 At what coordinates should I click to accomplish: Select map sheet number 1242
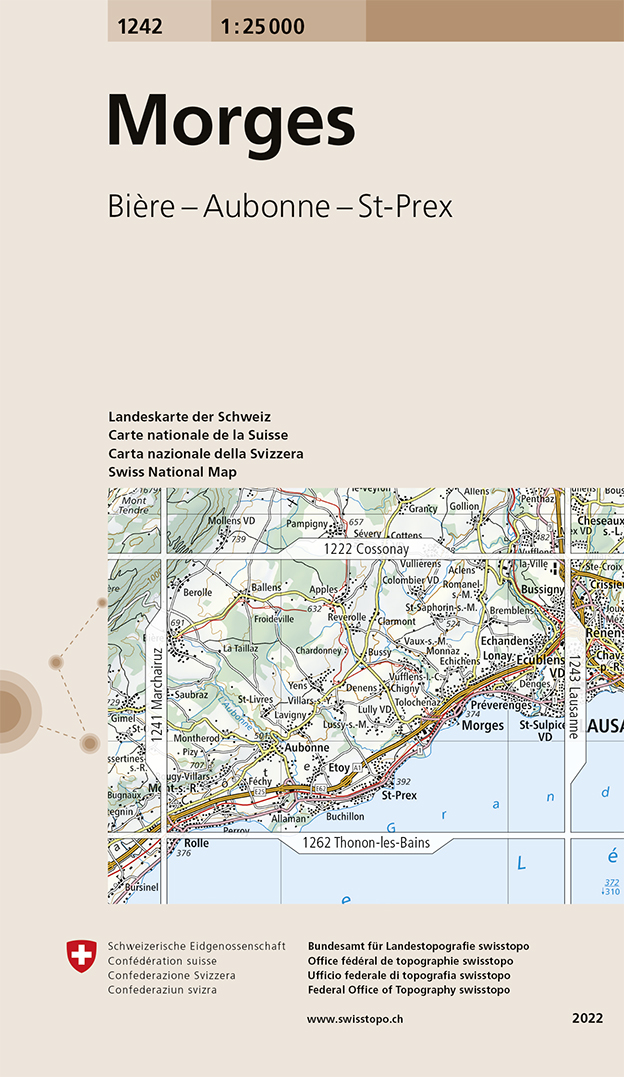142,27
